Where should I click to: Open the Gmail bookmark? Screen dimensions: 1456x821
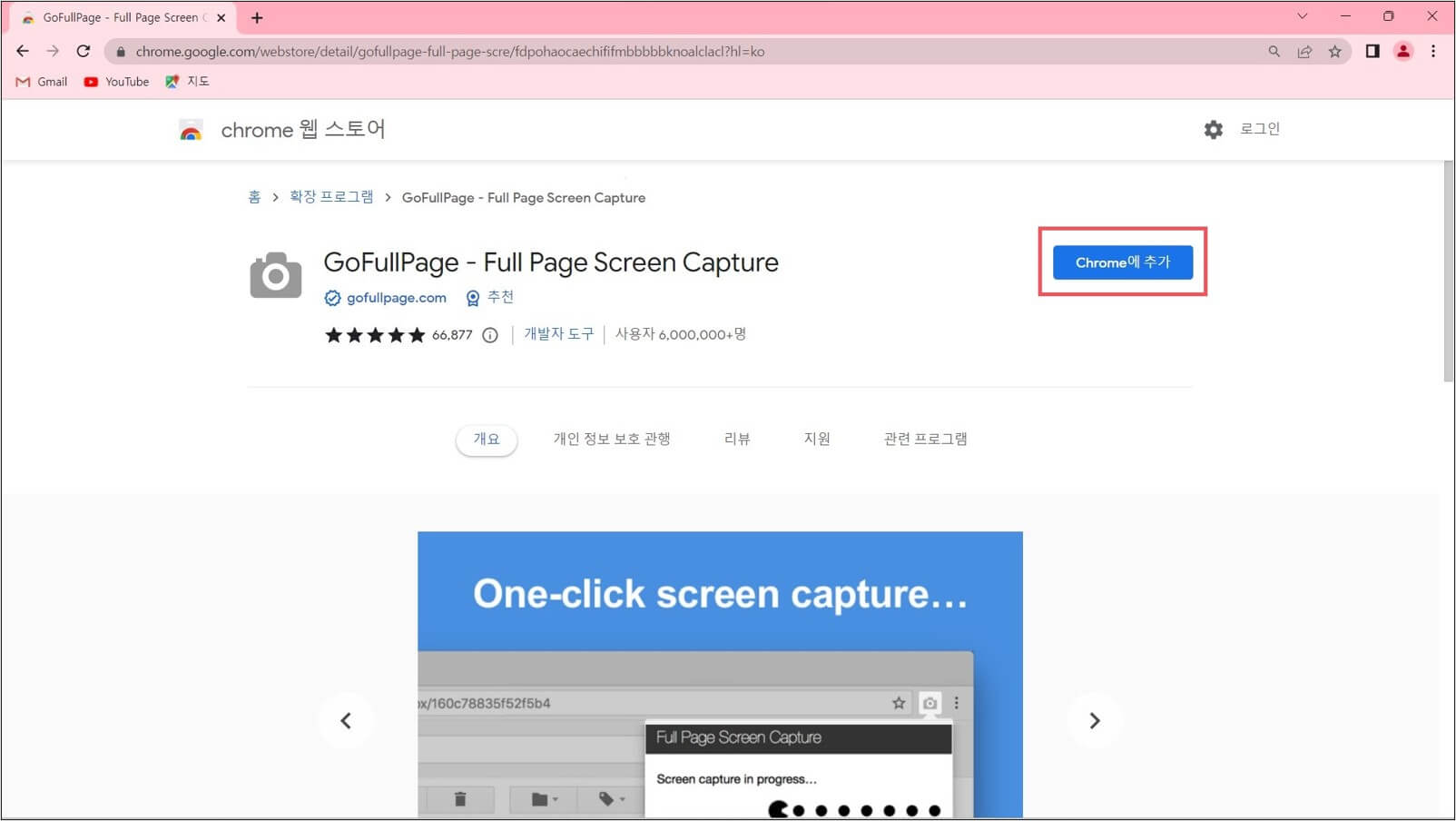pyautogui.click(x=42, y=82)
